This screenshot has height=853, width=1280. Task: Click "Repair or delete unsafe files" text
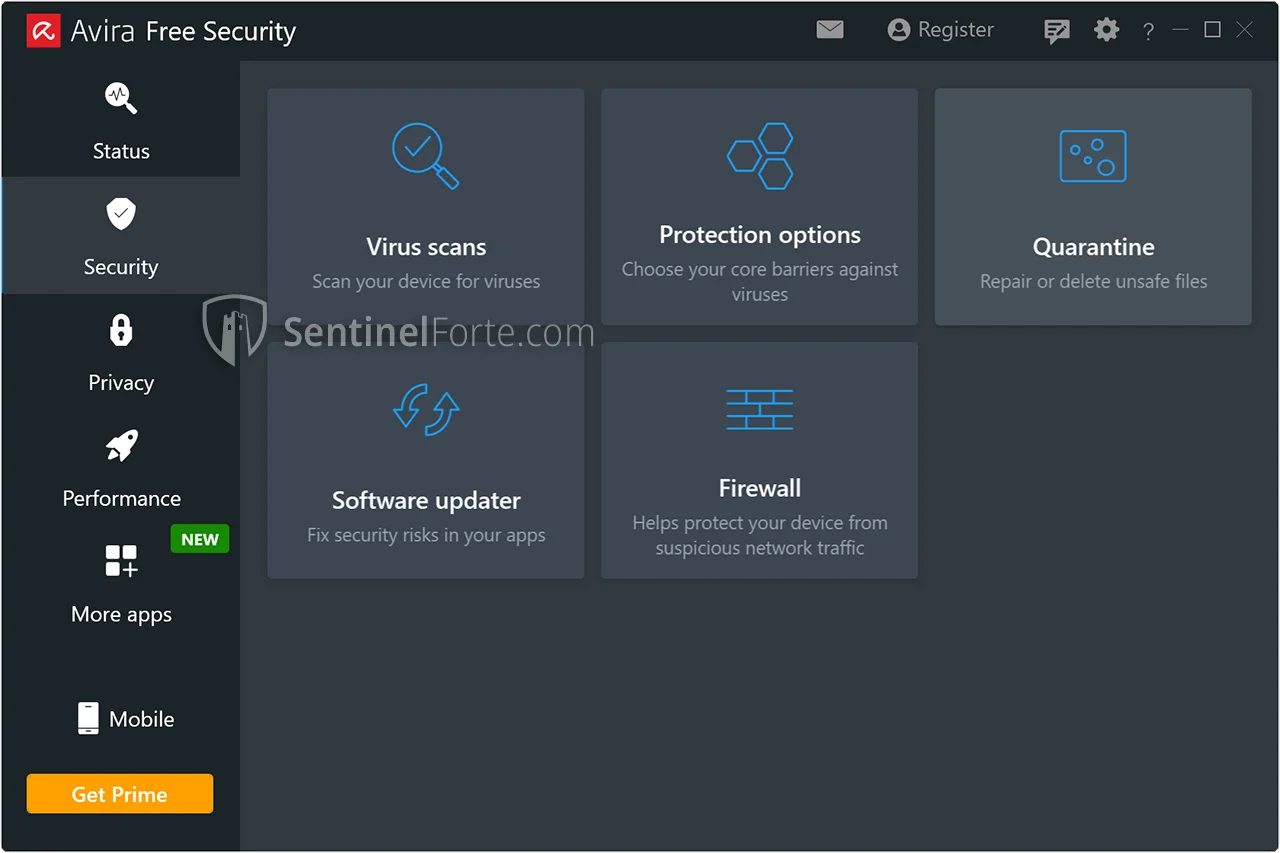1093,282
